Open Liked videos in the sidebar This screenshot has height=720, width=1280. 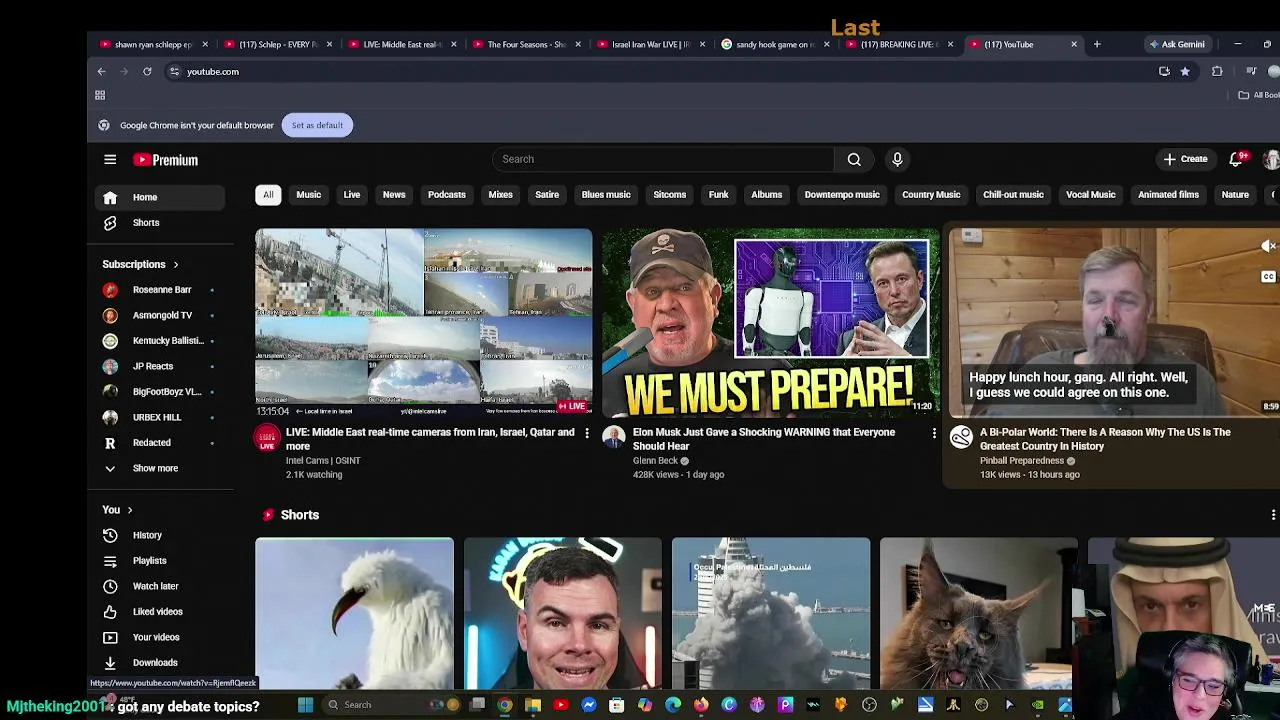(x=162, y=612)
